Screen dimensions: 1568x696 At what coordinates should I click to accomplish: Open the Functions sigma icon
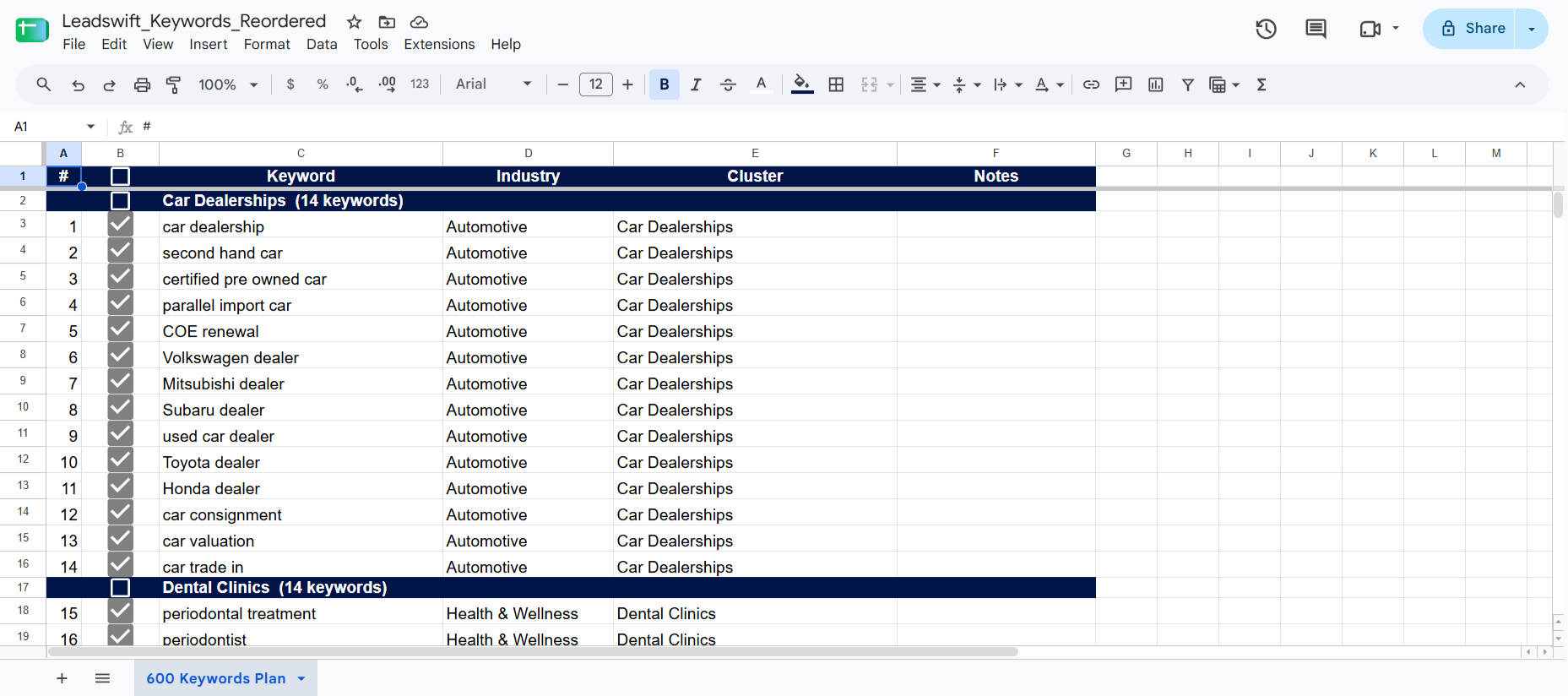point(1261,84)
